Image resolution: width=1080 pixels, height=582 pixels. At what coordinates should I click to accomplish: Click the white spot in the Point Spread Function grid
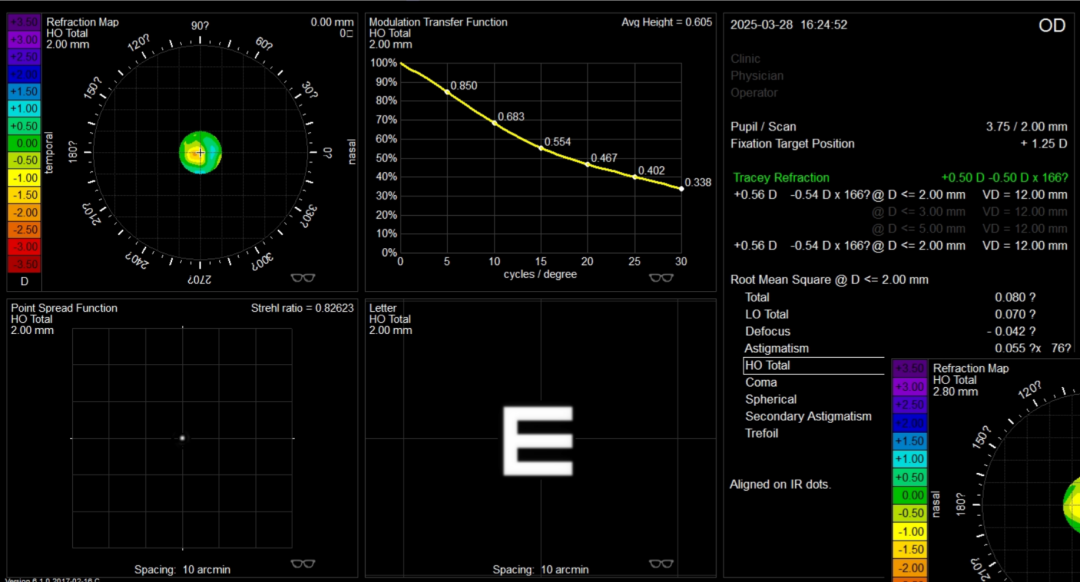pos(183,438)
